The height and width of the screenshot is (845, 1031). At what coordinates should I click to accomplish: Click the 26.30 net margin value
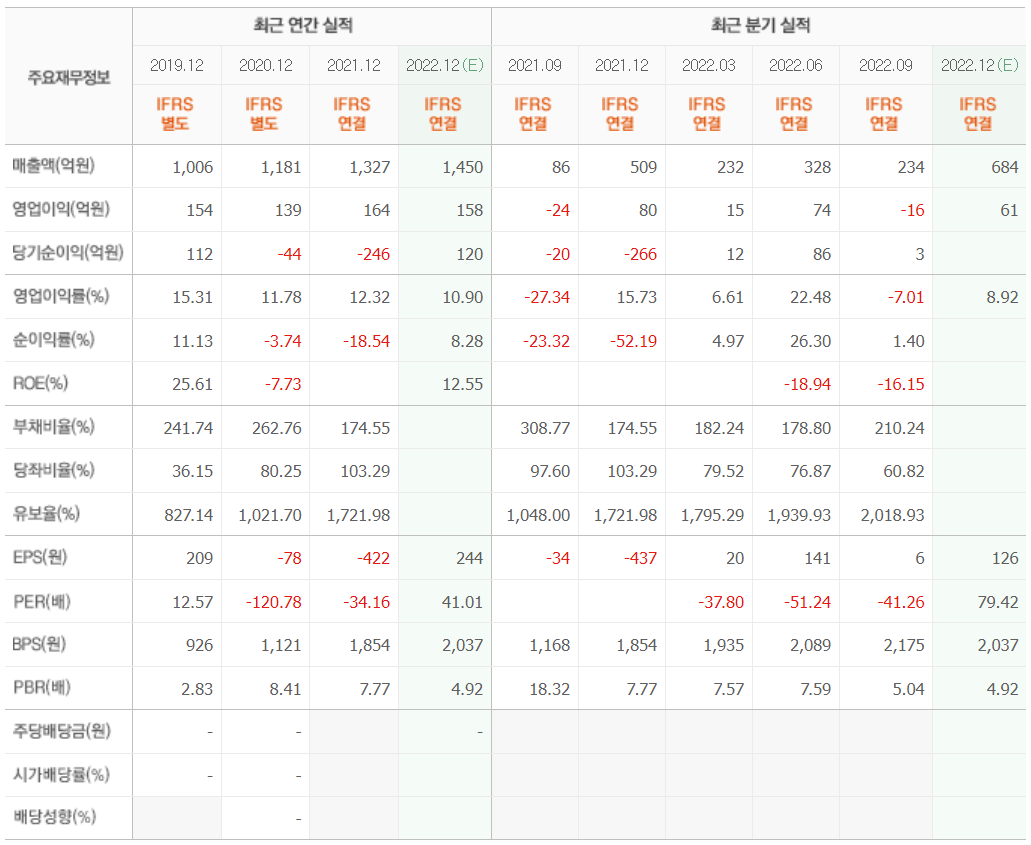pyautogui.click(x=811, y=341)
